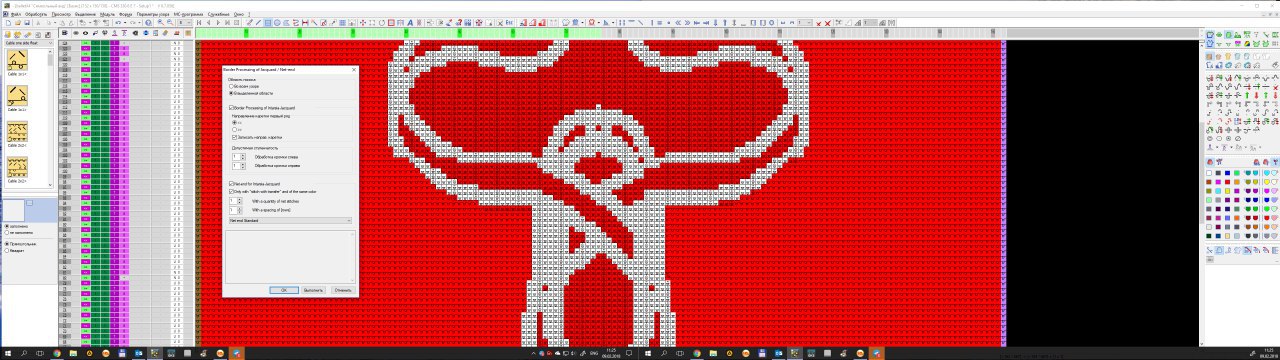Click the empty text box in dialog
1280x360 pixels.
290,256
